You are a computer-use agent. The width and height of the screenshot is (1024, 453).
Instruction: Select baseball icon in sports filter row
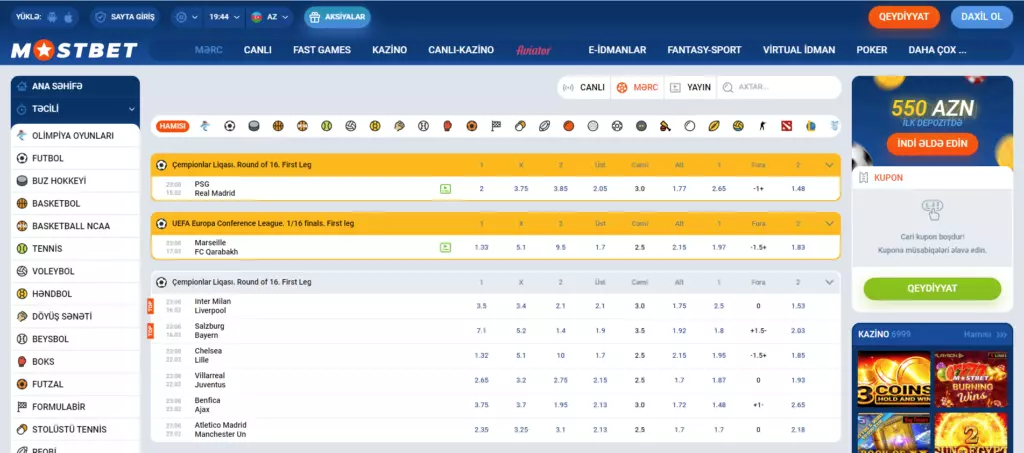coord(423,126)
